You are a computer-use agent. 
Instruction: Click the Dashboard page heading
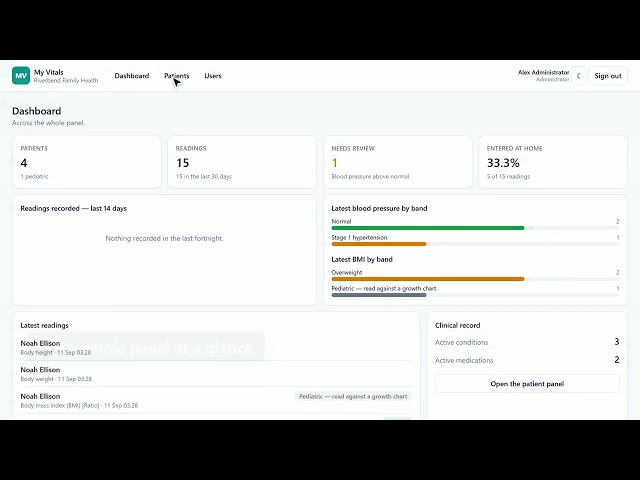coord(37,111)
